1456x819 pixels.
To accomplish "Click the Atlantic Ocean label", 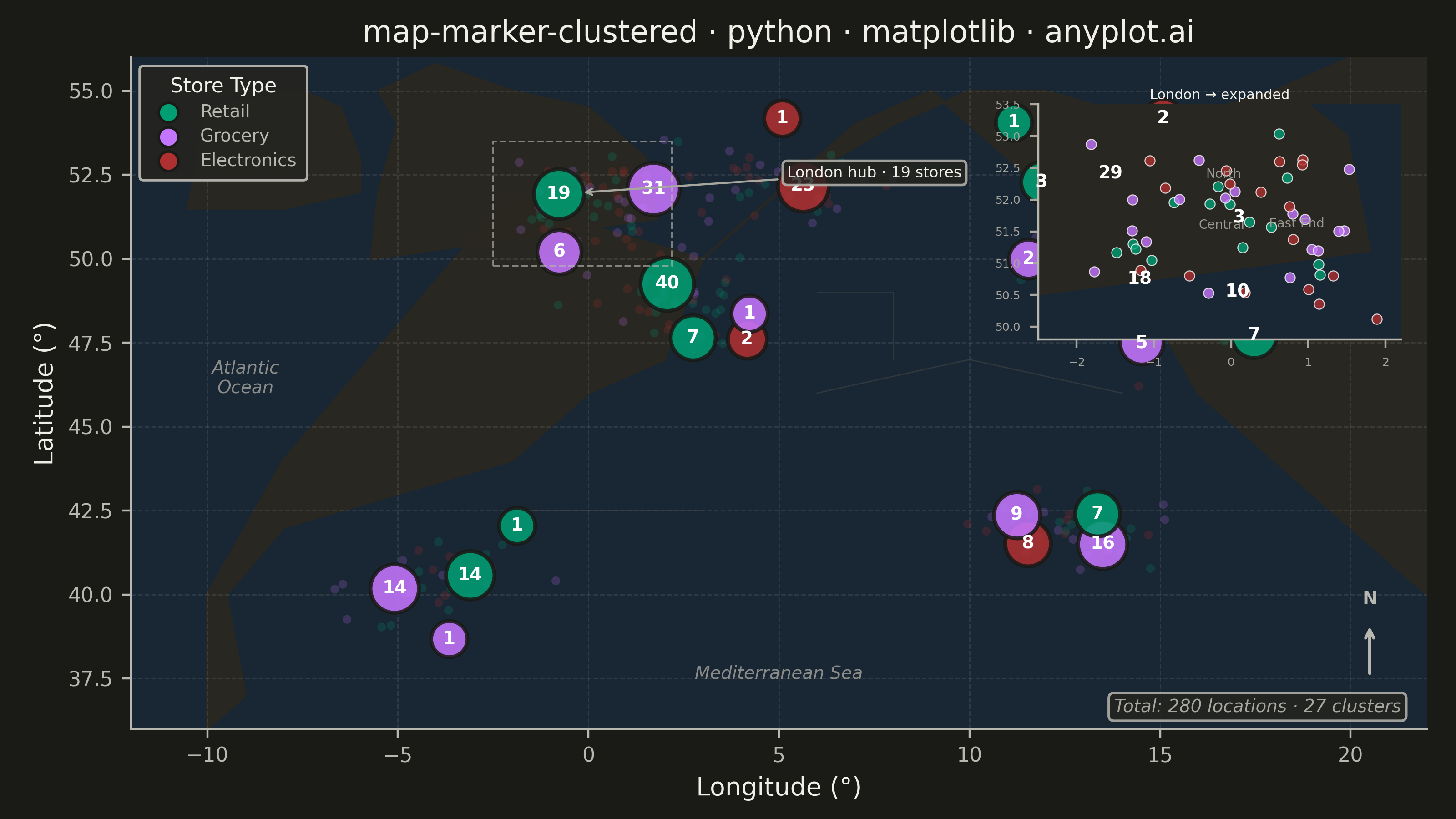I will click(x=245, y=377).
